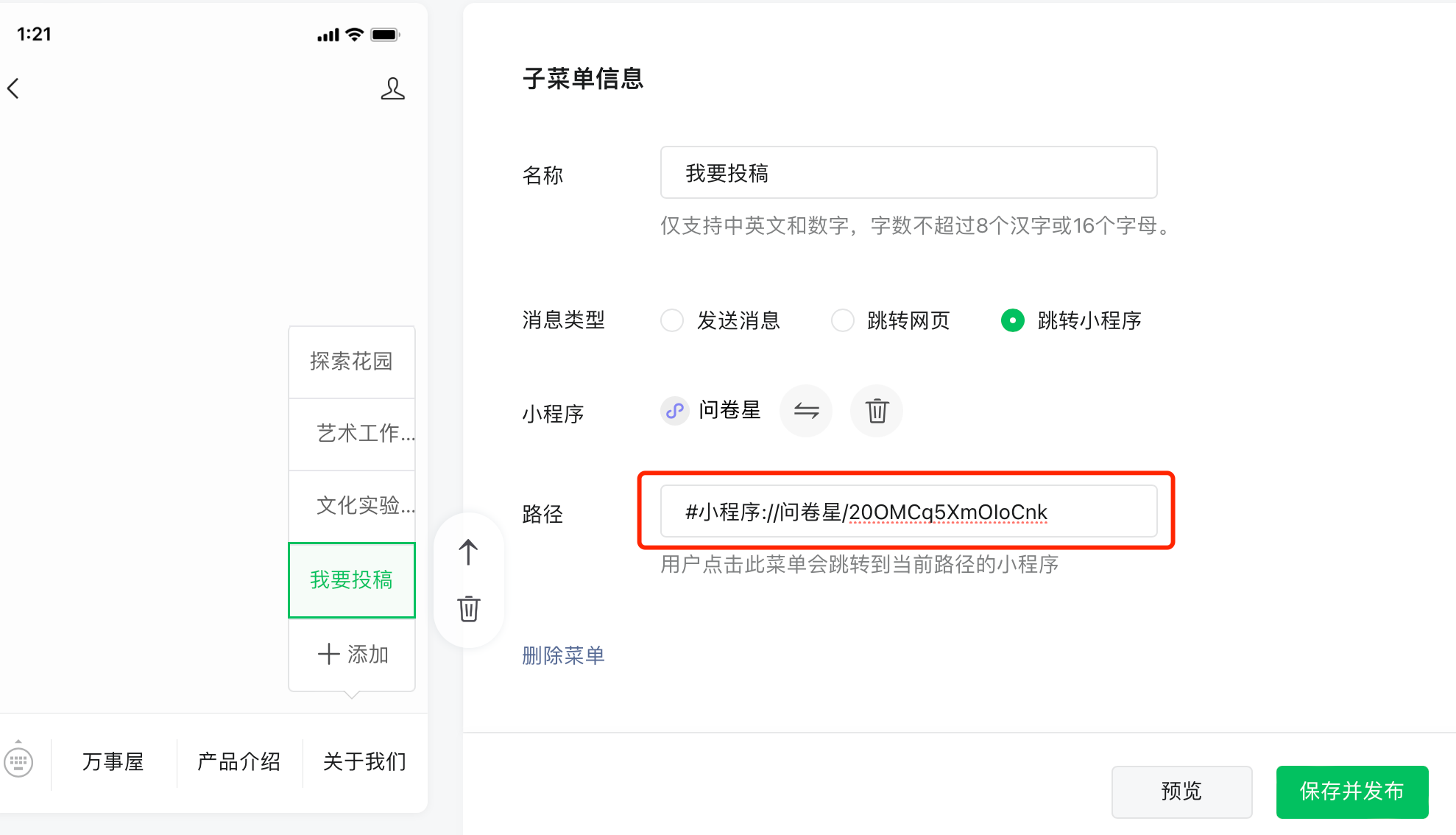1456x835 pixels.
Task: Click the back arrow in phone preview
Action: [13, 88]
